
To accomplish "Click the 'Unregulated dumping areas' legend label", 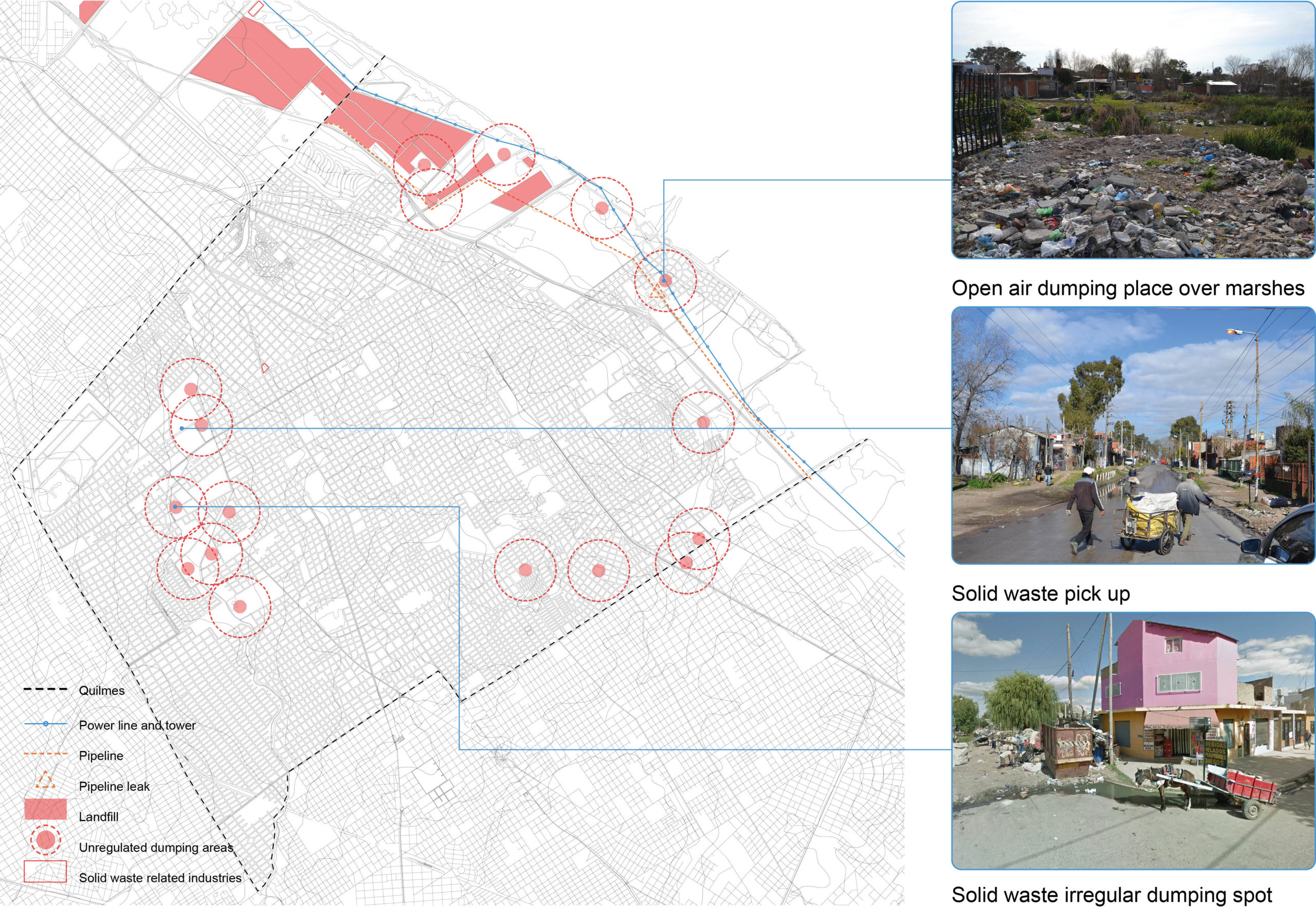I will tap(156, 847).
